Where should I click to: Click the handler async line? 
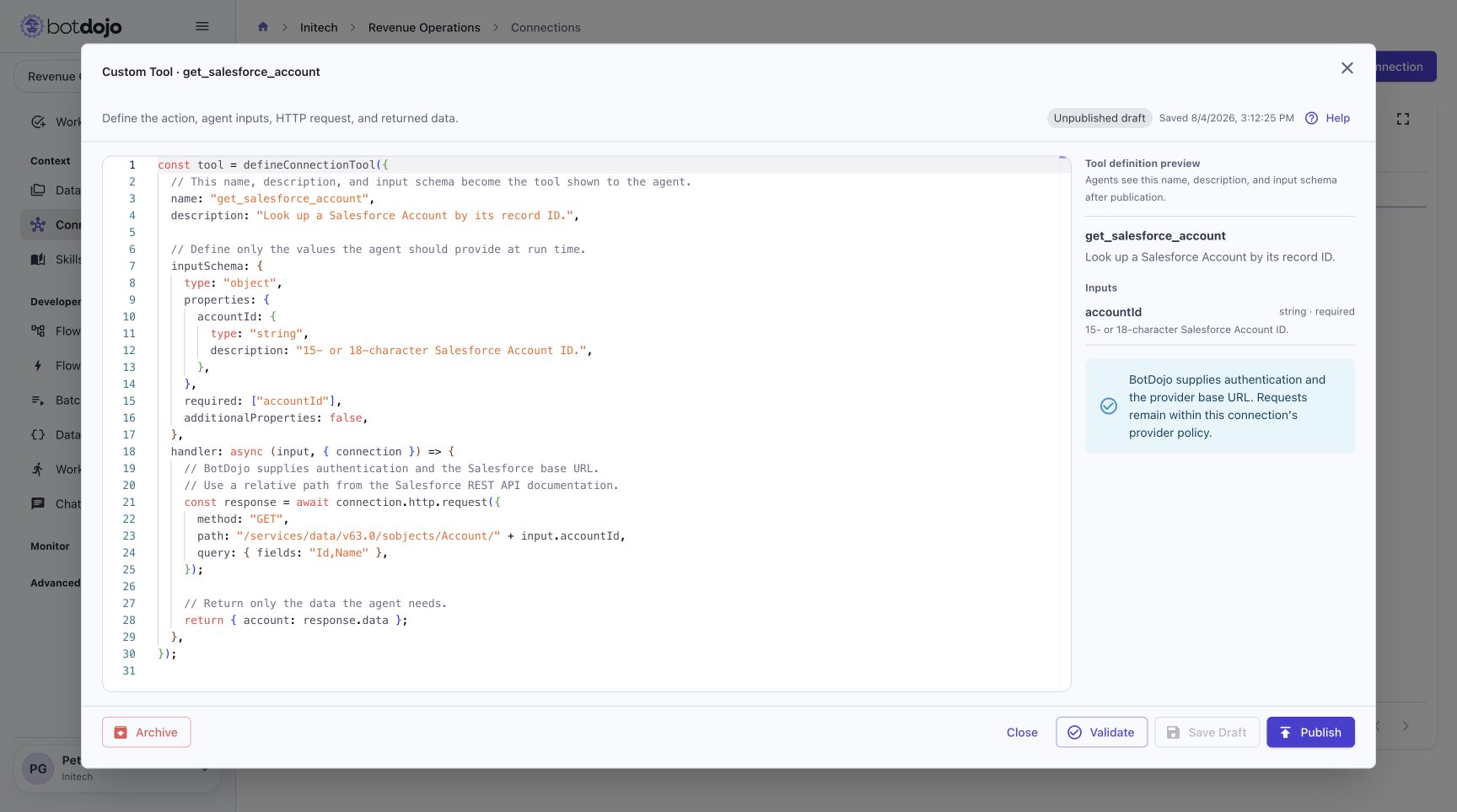pos(312,451)
